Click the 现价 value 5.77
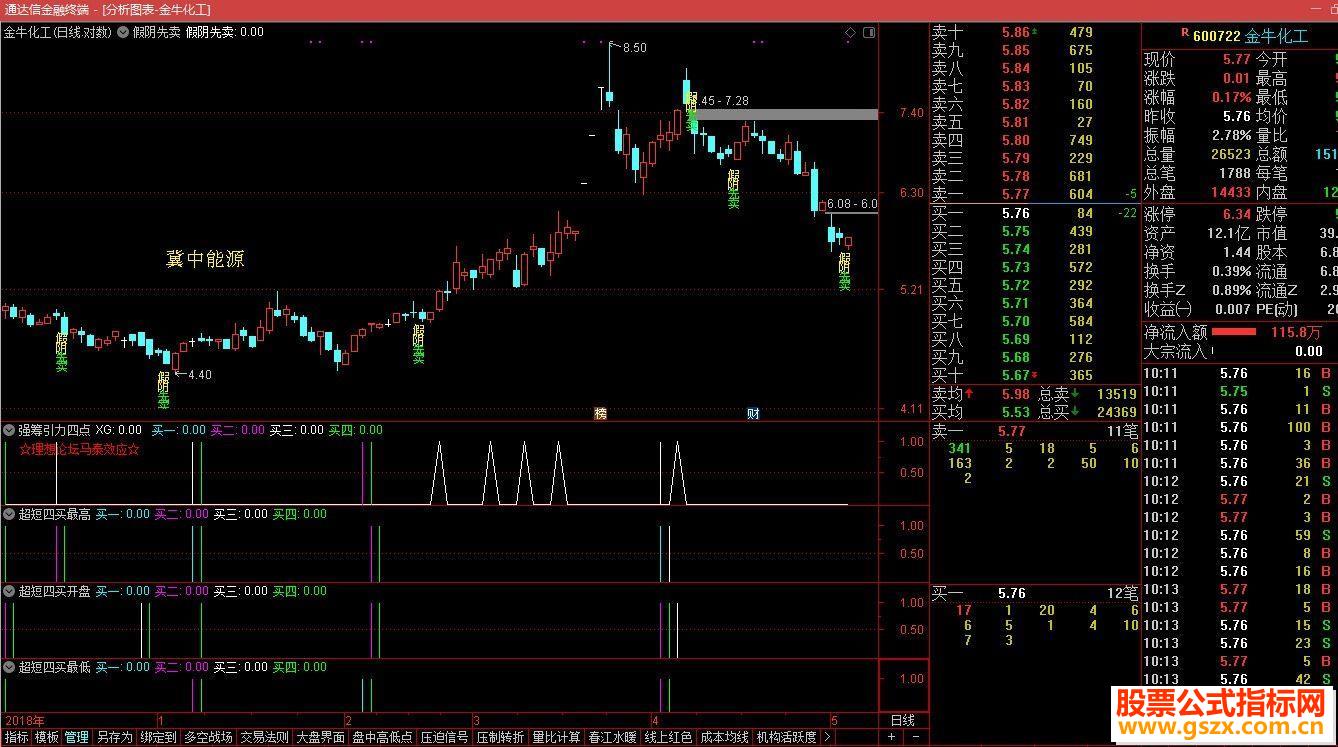This screenshot has width=1338, height=747. (x=1236, y=60)
